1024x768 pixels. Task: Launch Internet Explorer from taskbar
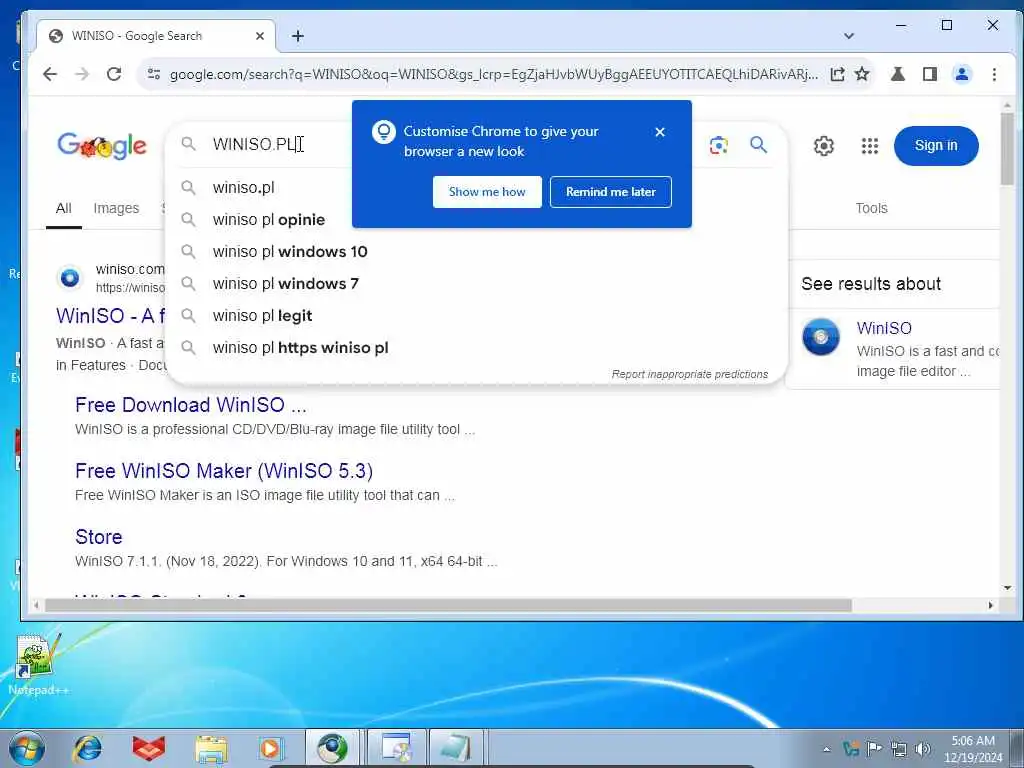[88, 748]
